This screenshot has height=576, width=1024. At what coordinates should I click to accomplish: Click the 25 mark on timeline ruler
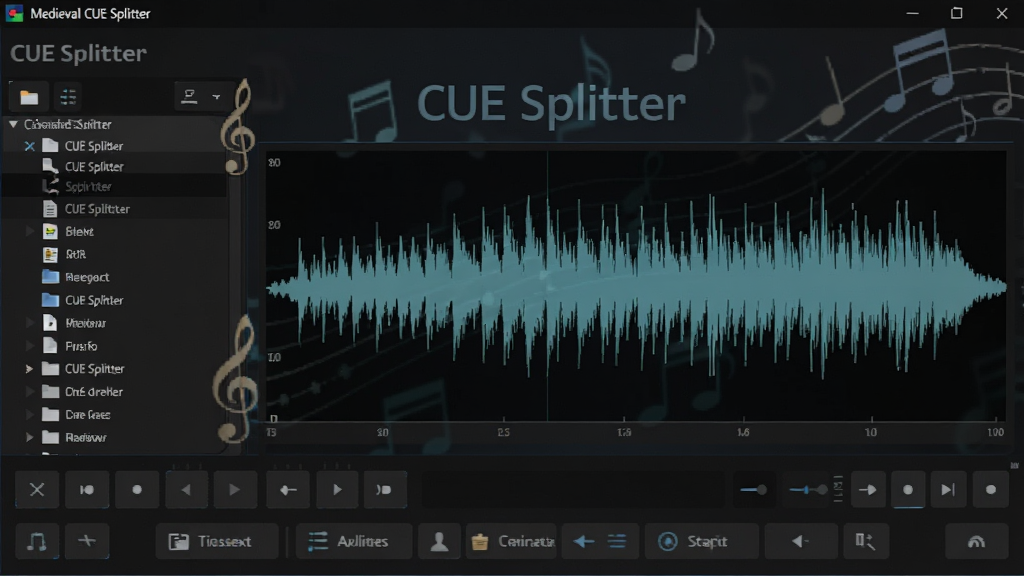coord(504,432)
